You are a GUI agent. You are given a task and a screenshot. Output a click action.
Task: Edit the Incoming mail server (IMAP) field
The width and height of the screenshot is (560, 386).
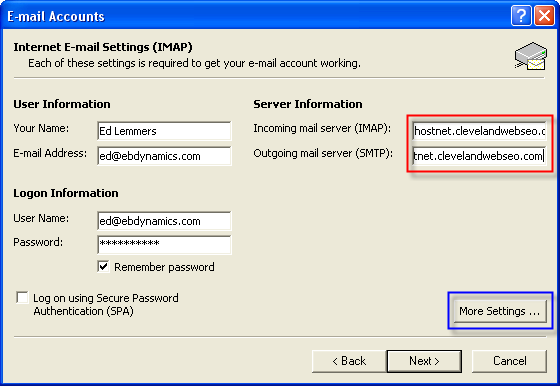(x=479, y=131)
